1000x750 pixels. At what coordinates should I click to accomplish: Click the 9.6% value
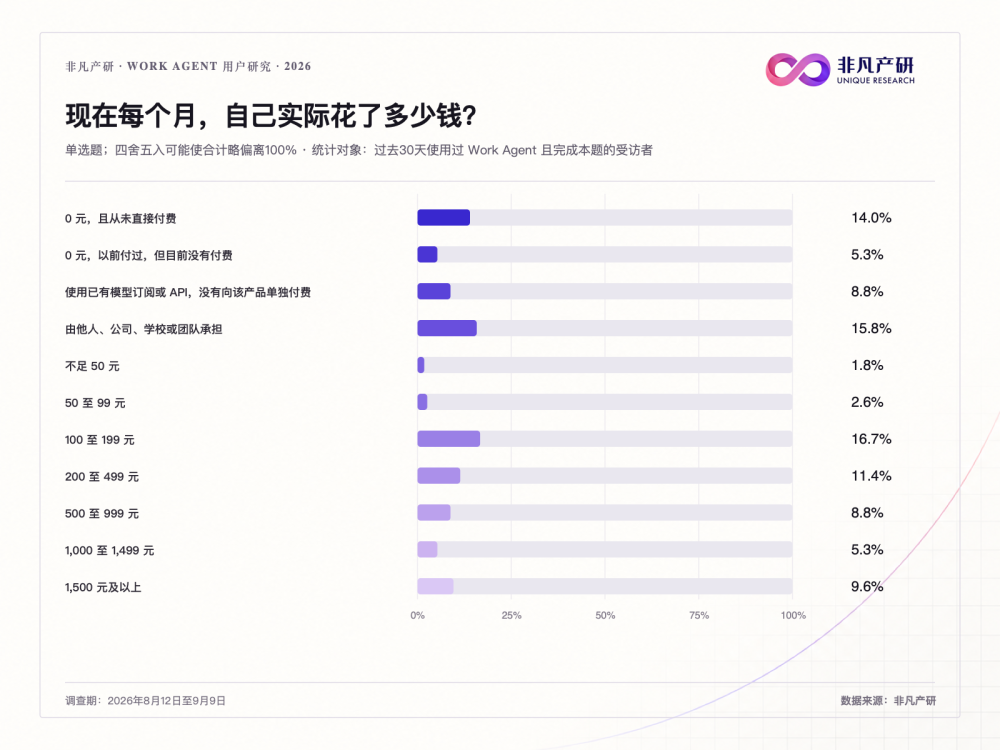pos(867,587)
